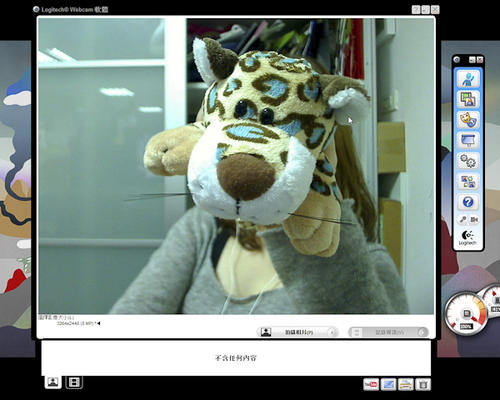
Task: Toggle the microphone mute in sidebar
Action: tap(463, 219)
